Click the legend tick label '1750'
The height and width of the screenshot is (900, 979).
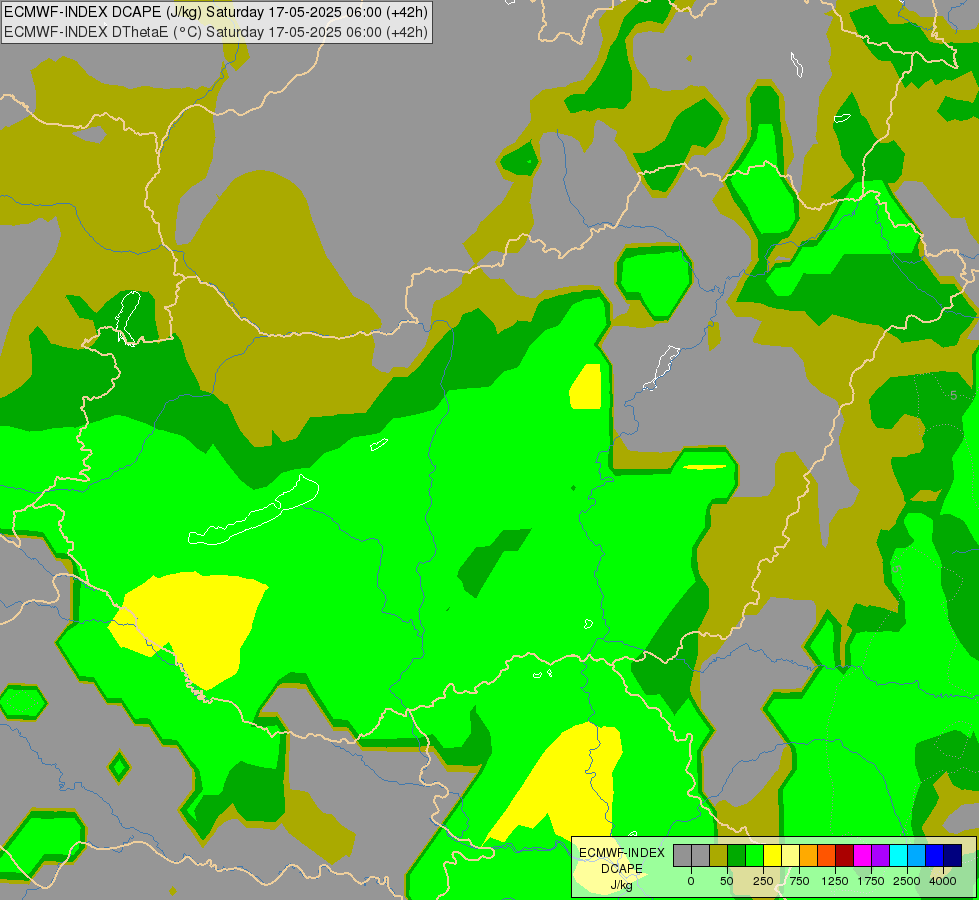[x=871, y=881]
